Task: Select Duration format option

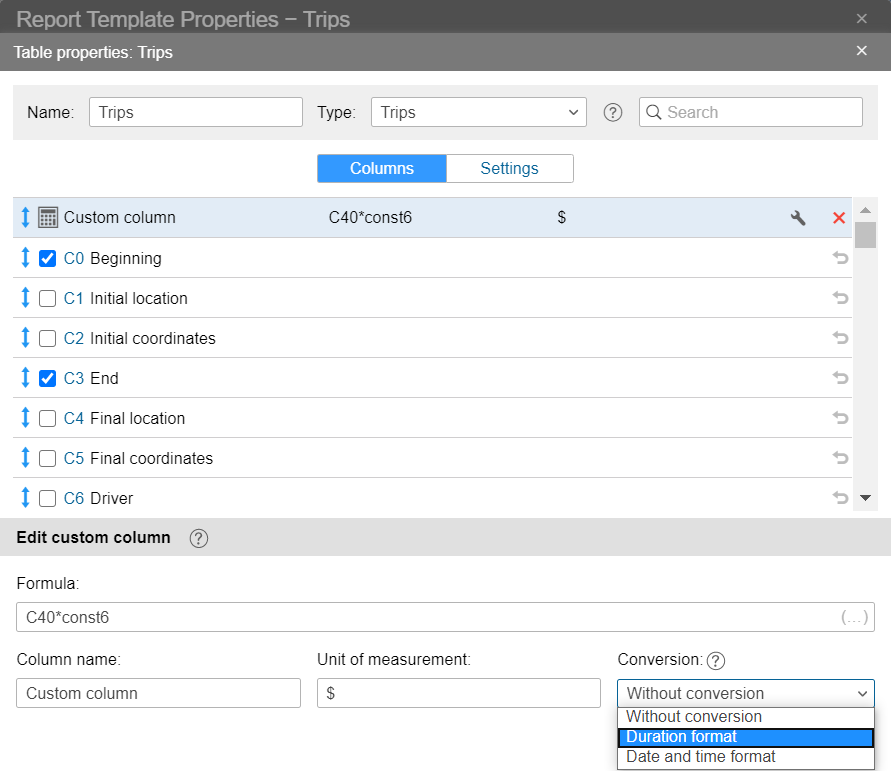Action: tap(745, 737)
